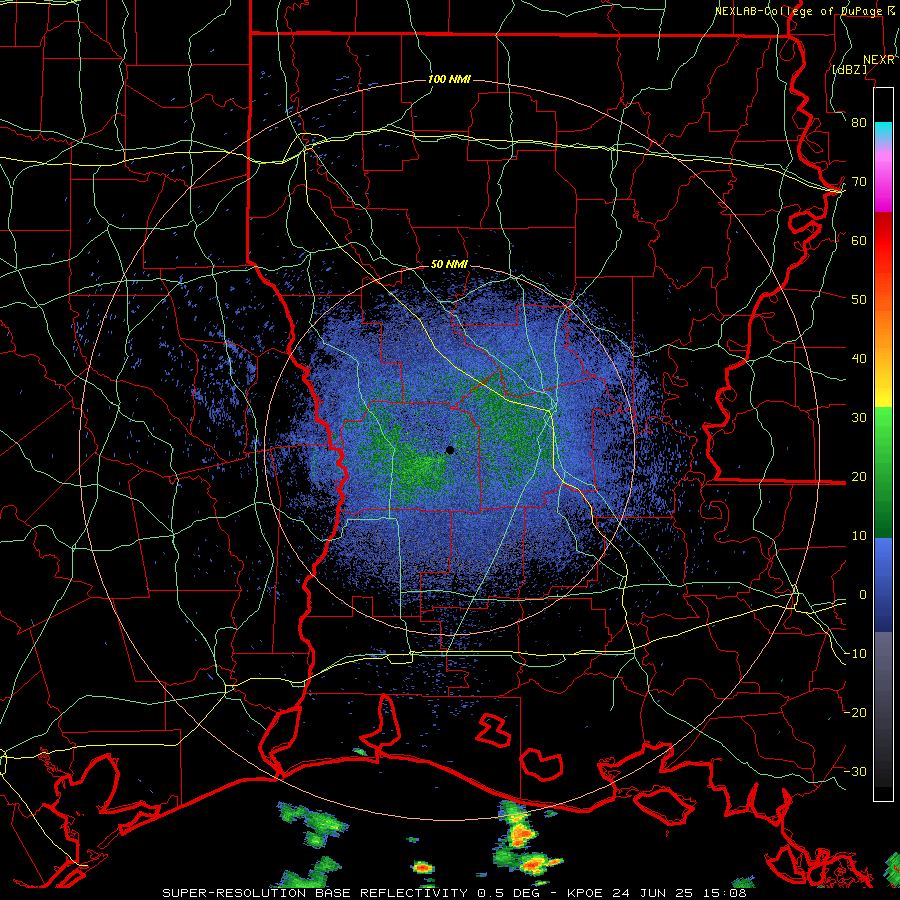The image size is (900, 900).
Task: Click the -20 value on dBZ scale
Action: click(x=856, y=713)
